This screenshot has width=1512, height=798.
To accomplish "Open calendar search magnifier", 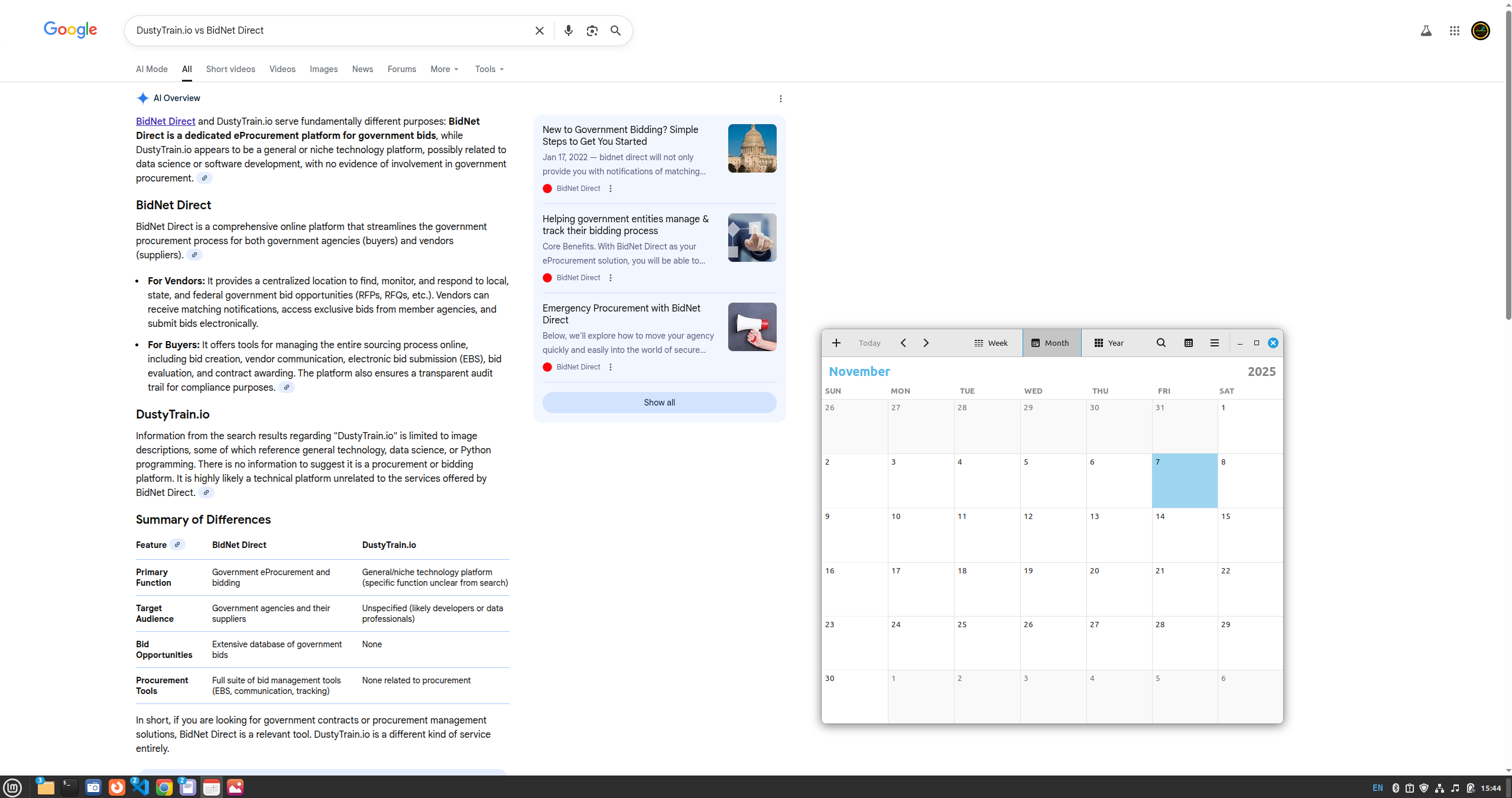I will point(1160,343).
